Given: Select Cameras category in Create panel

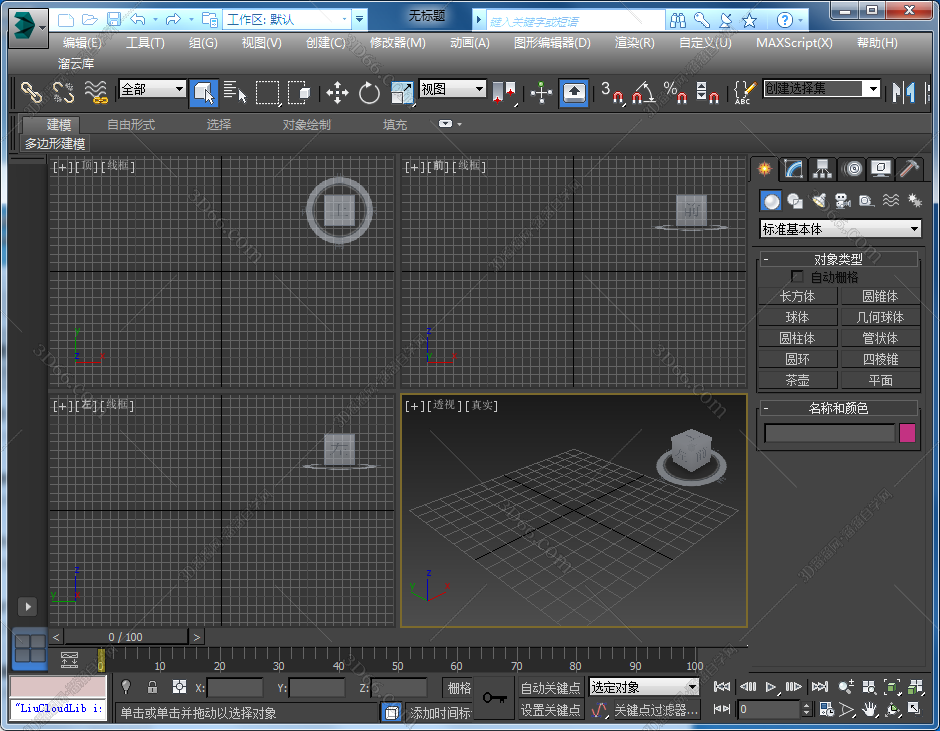Looking at the screenshot, I should tap(842, 201).
